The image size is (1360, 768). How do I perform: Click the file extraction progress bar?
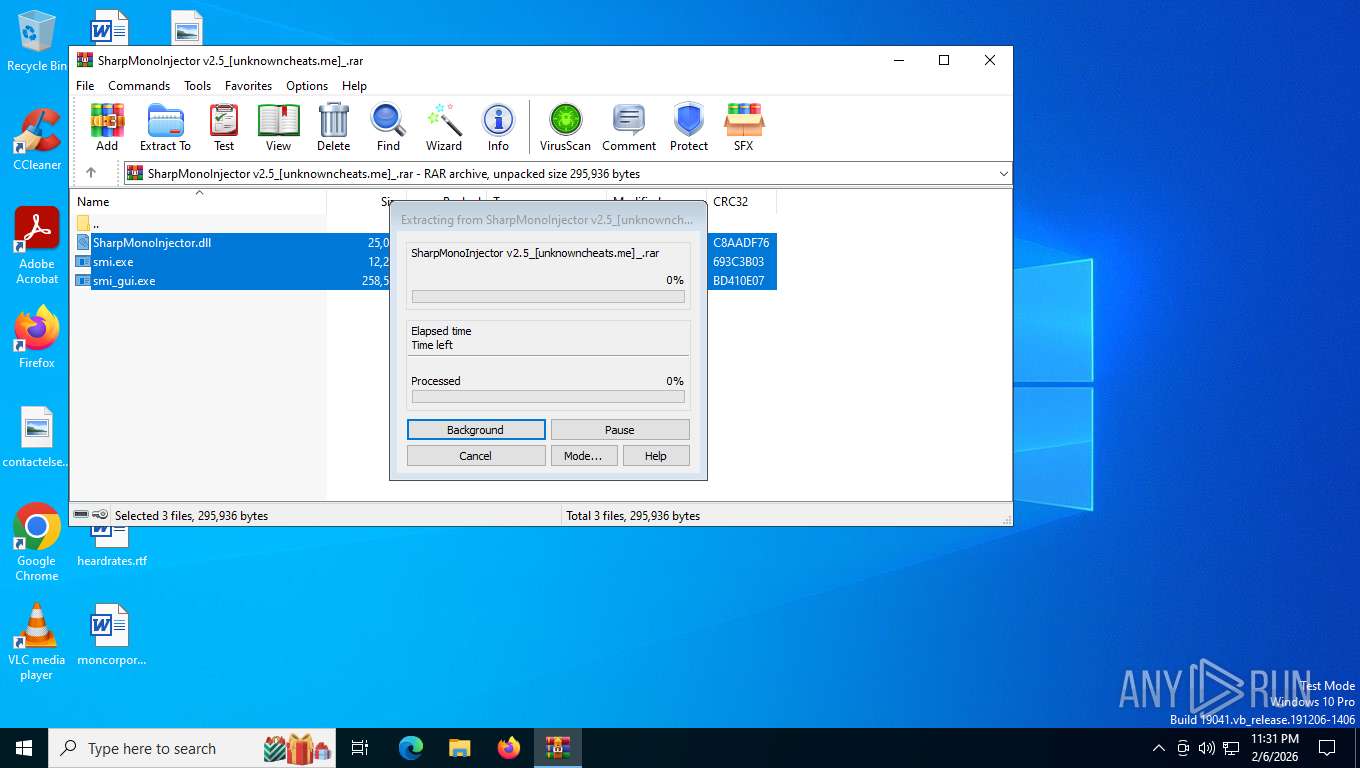(x=548, y=297)
